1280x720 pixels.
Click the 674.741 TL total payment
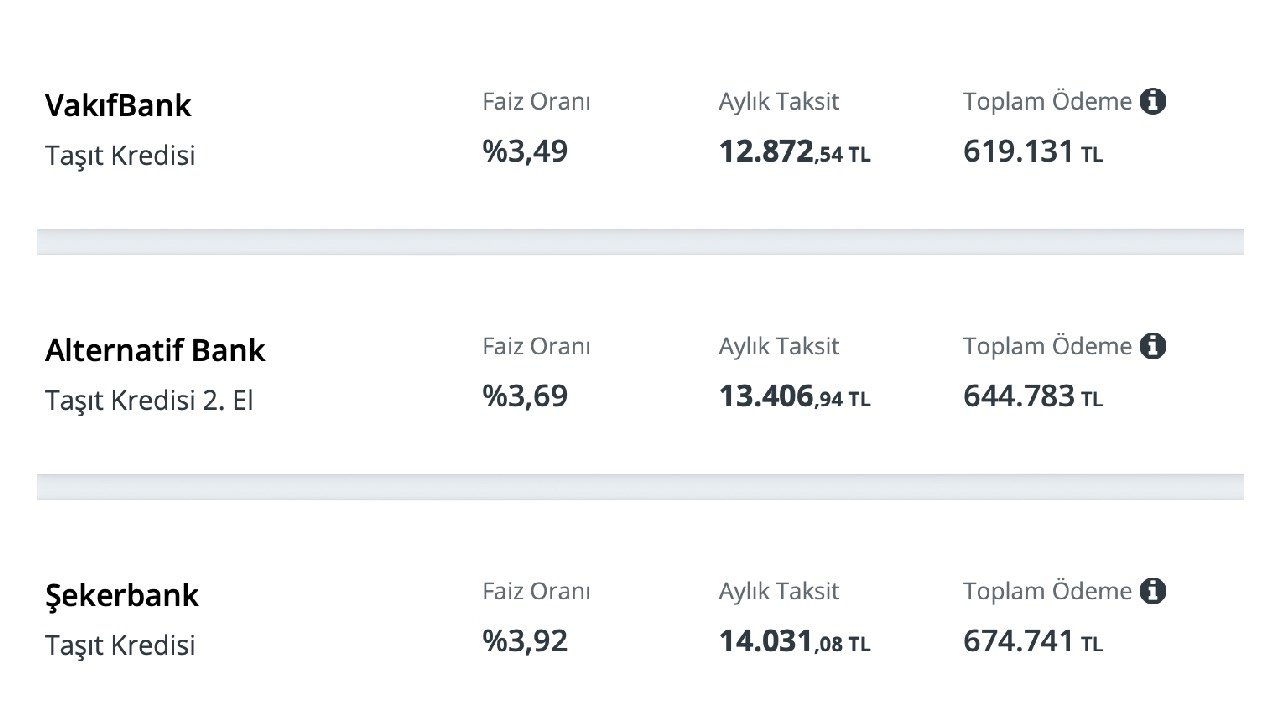pos(1033,642)
